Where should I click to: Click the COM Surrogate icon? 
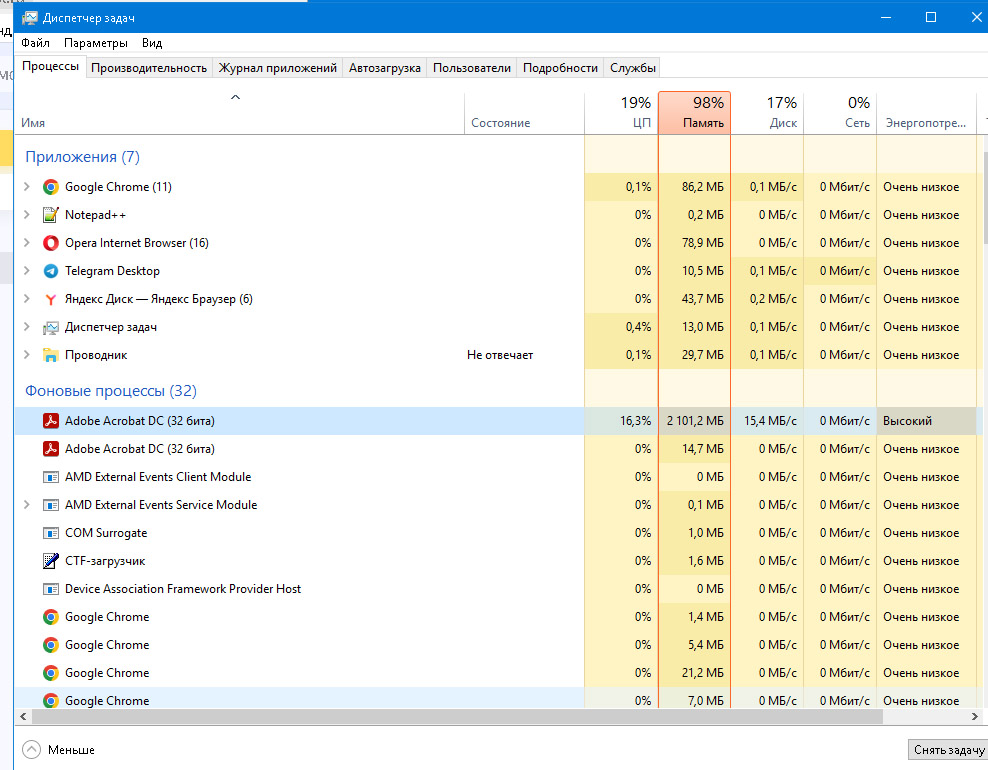pyautogui.click(x=50, y=533)
